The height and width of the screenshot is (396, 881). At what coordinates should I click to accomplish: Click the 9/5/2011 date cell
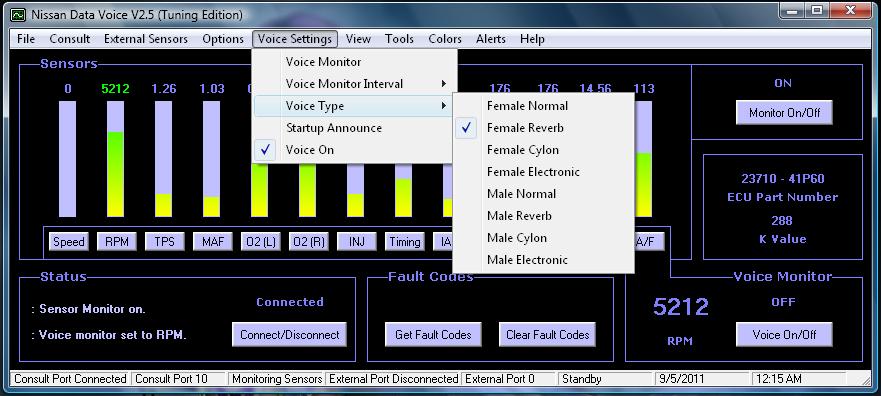point(702,379)
